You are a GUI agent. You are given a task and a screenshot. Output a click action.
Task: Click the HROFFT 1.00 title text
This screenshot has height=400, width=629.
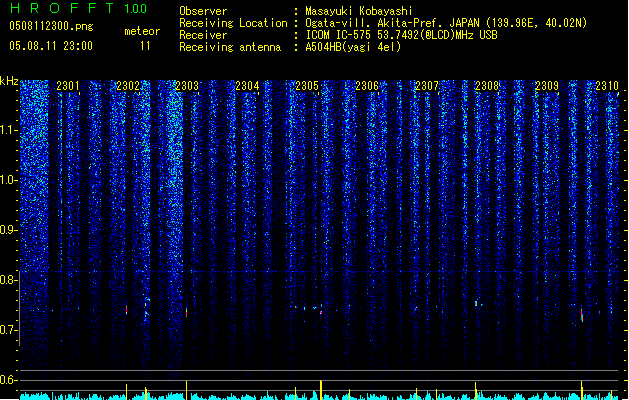(x=79, y=8)
